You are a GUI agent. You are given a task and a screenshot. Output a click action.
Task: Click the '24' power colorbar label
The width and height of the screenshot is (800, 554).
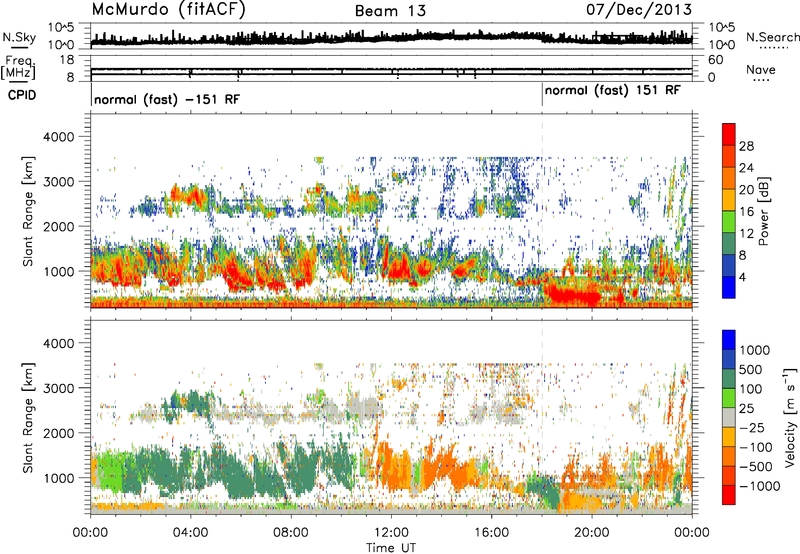pyautogui.click(x=746, y=168)
